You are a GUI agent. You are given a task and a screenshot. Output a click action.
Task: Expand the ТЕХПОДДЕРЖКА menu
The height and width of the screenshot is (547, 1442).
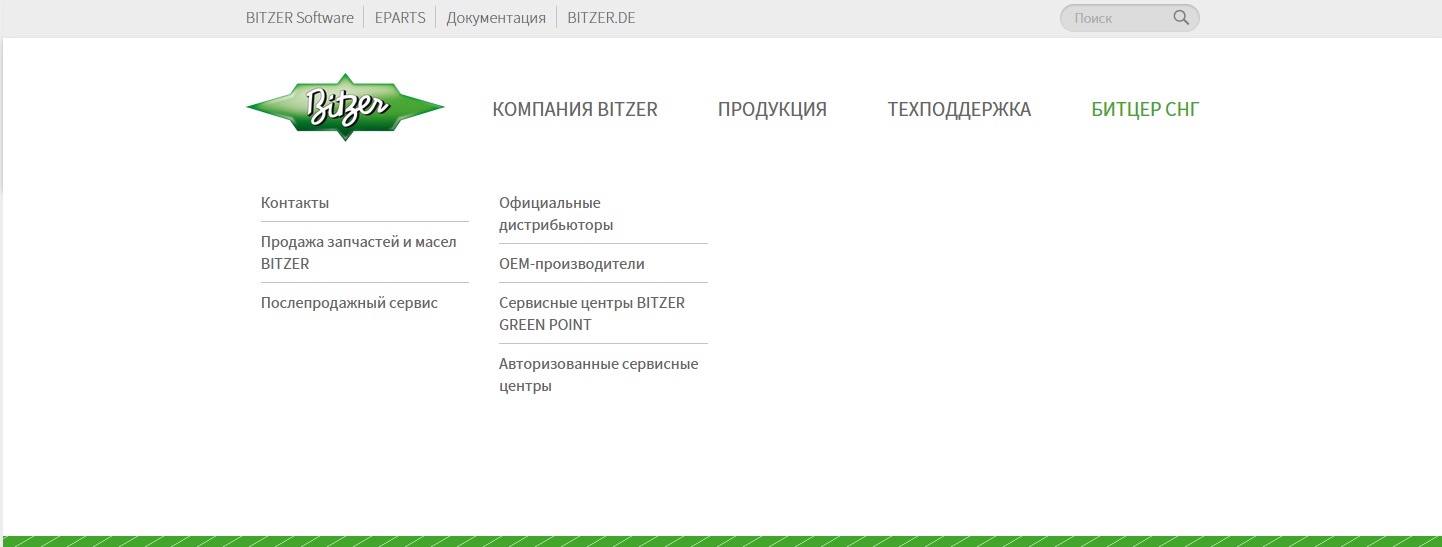[x=959, y=110]
